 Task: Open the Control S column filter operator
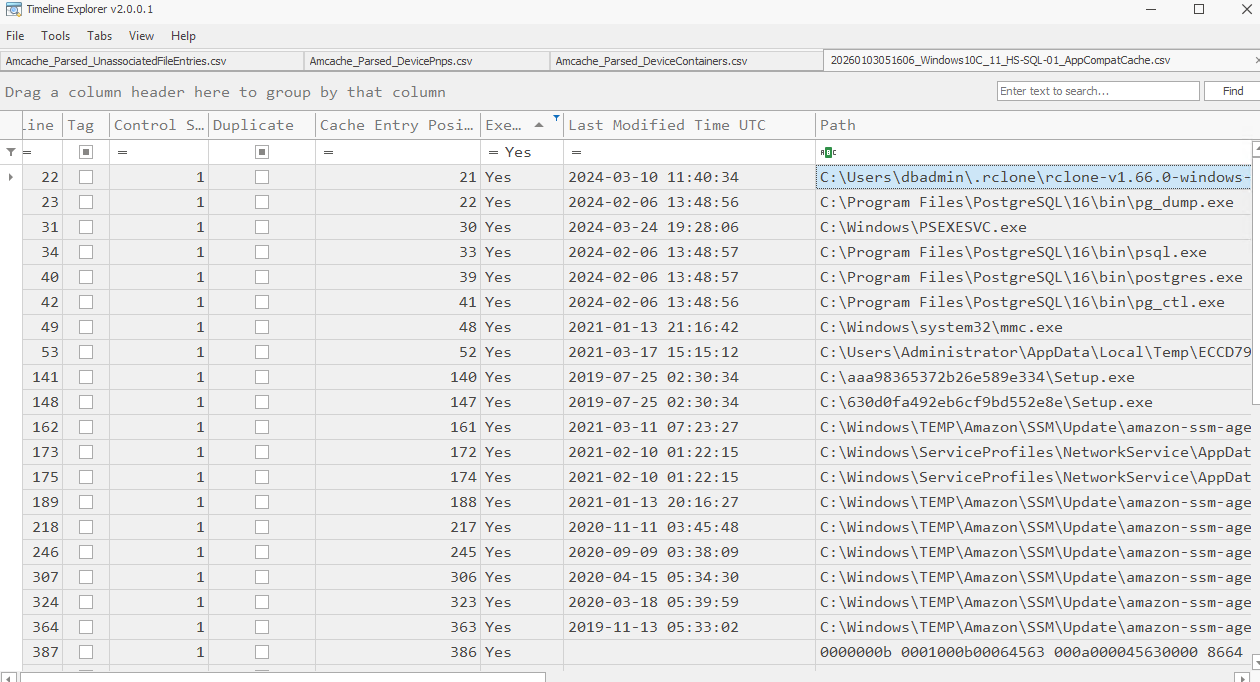pos(120,152)
